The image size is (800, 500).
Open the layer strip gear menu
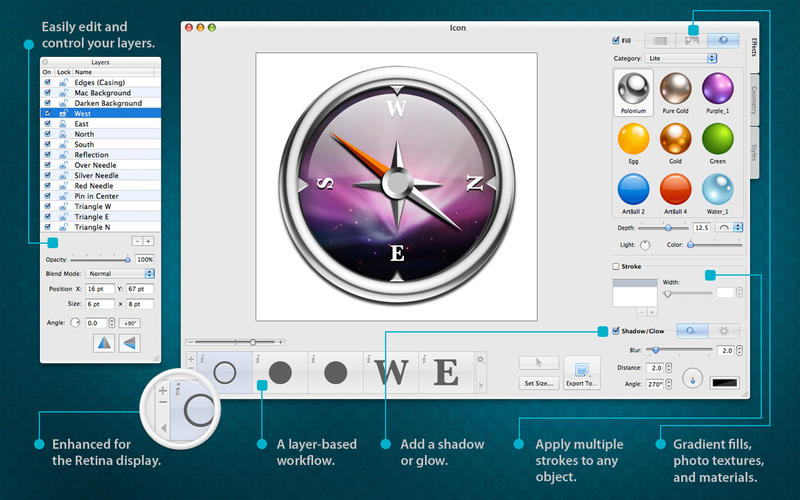coord(480,358)
